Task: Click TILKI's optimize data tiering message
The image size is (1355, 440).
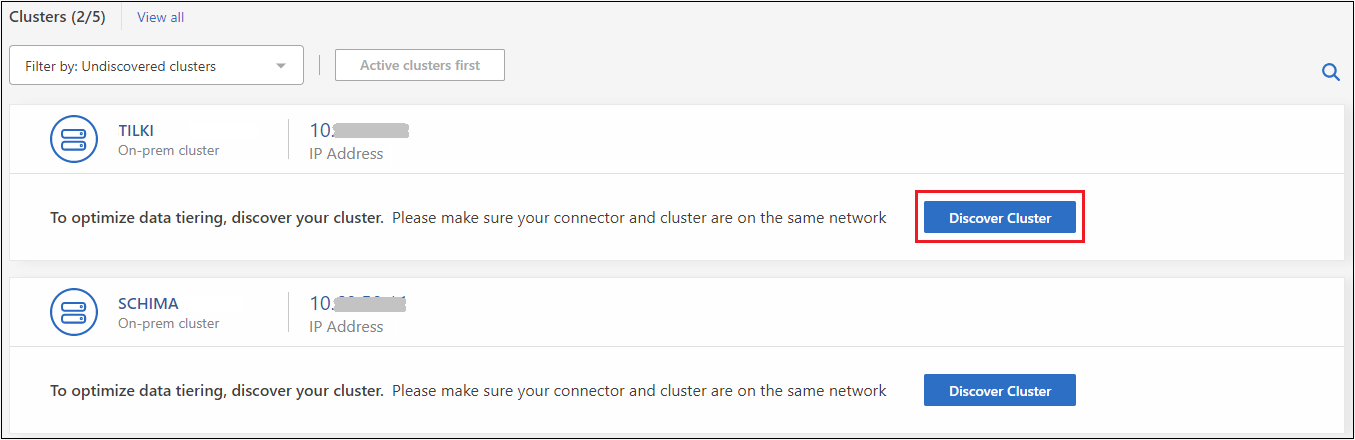Action: (468, 218)
